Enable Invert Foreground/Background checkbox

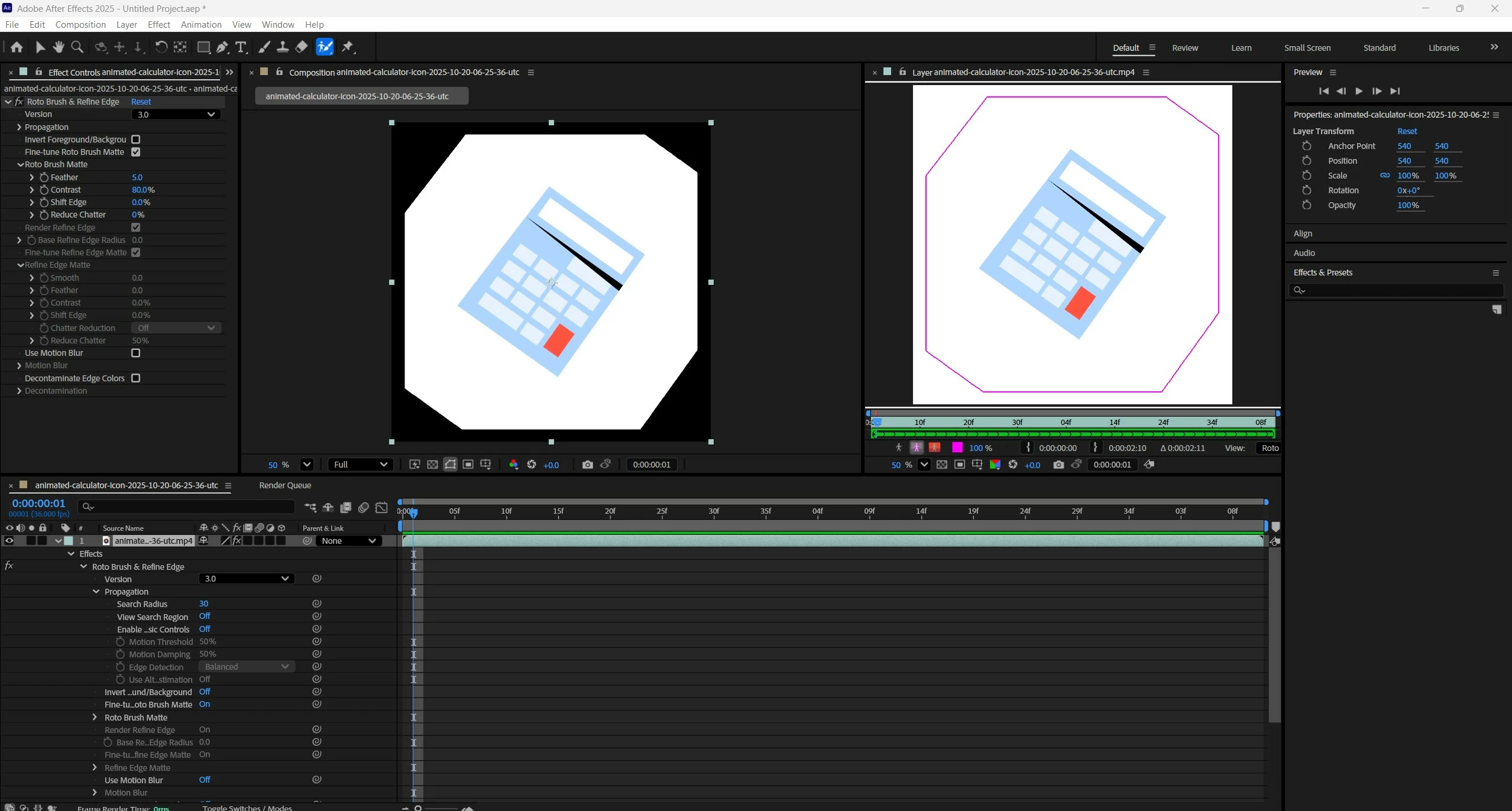click(135, 140)
